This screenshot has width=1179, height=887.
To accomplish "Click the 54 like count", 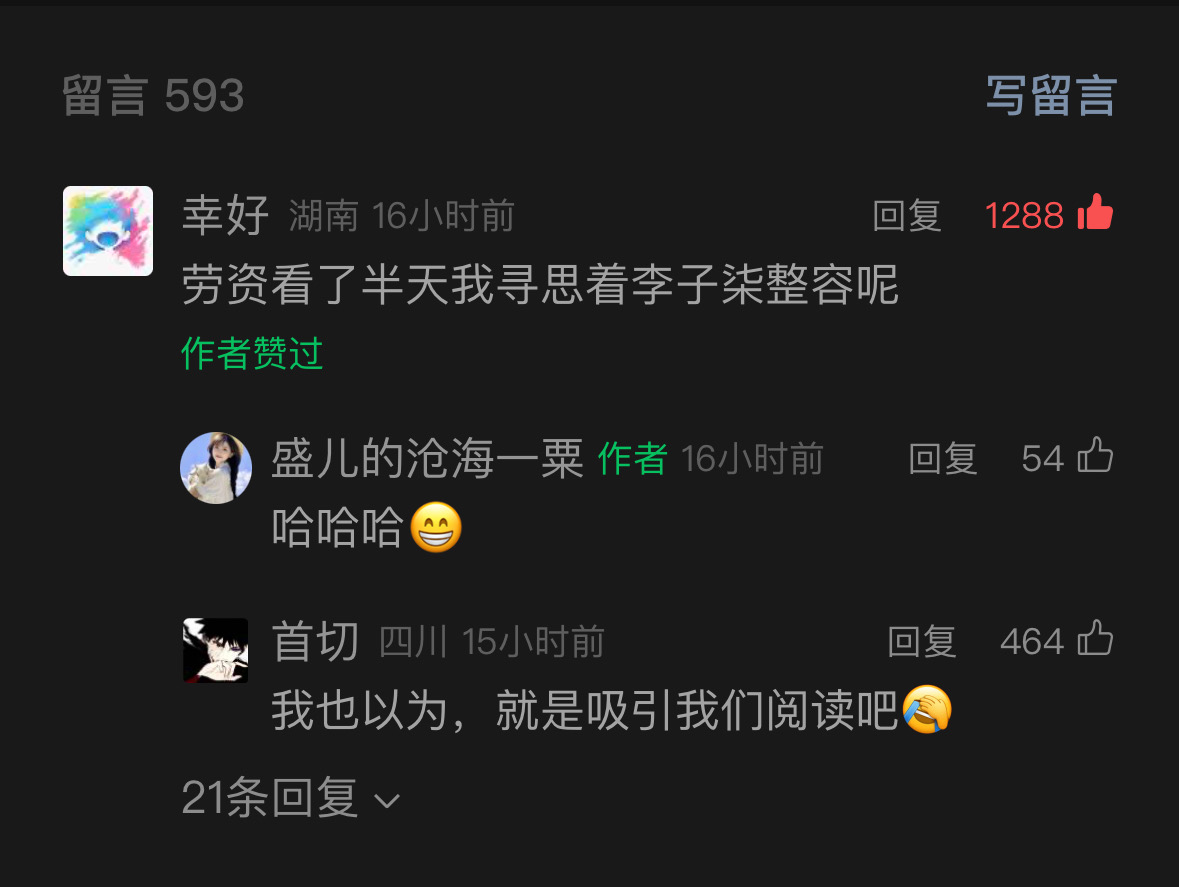I will (x=1042, y=459).
